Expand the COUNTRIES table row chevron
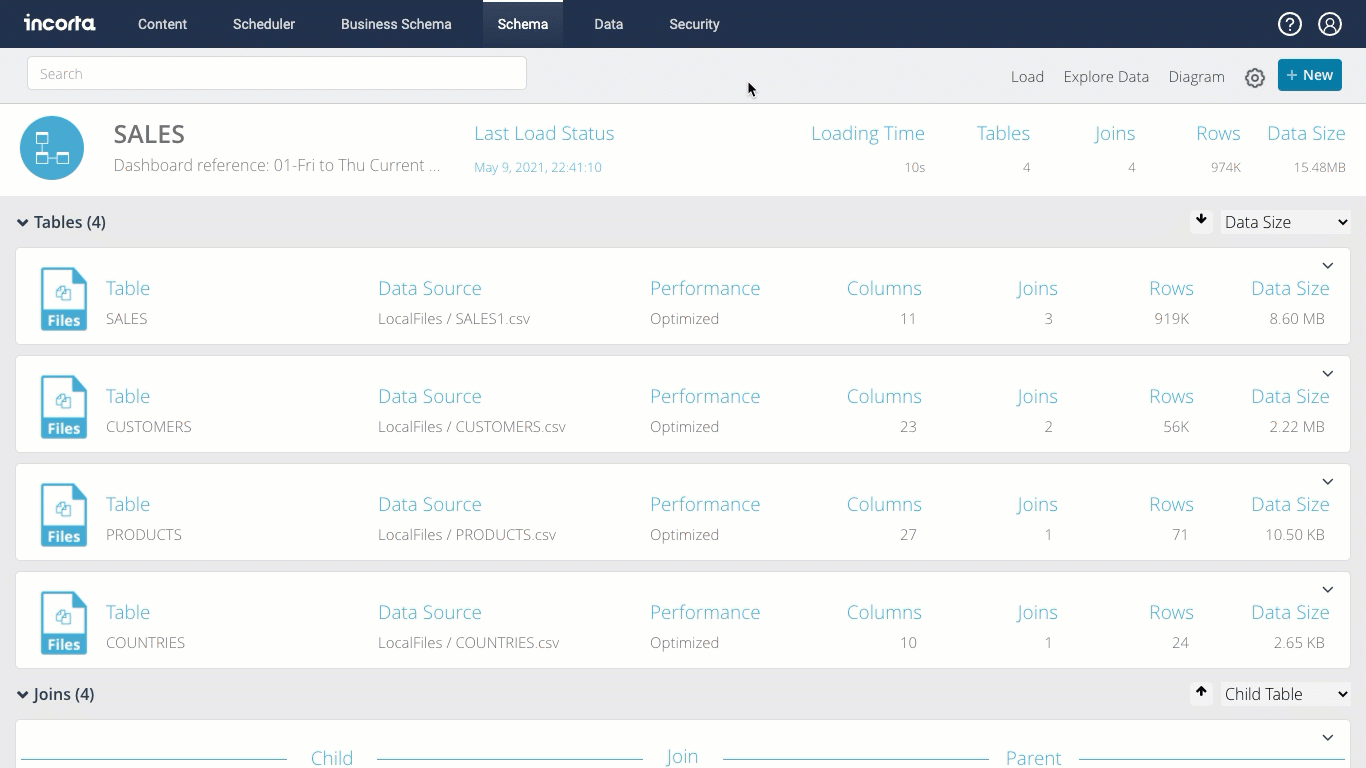This screenshot has height=768, width=1366. tap(1328, 590)
